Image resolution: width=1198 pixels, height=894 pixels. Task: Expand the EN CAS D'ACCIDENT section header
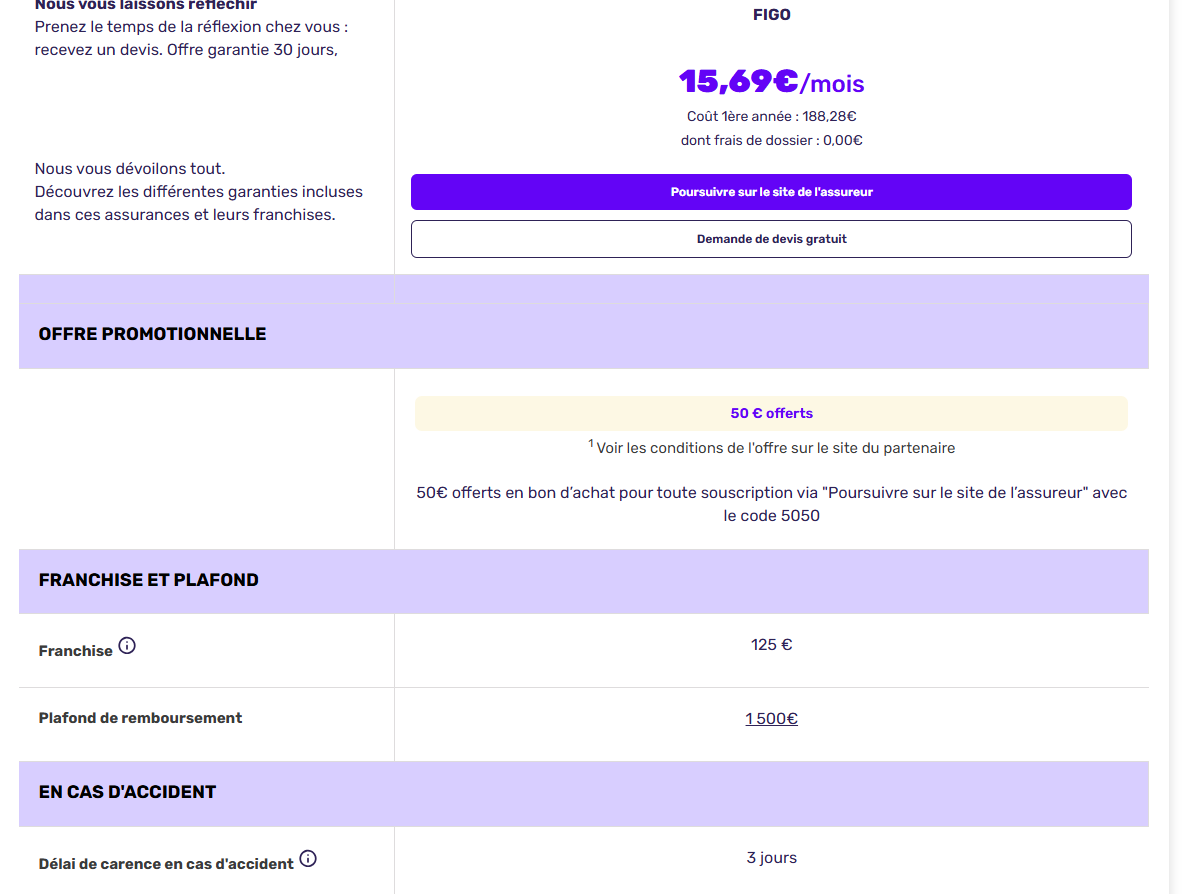(x=127, y=792)
